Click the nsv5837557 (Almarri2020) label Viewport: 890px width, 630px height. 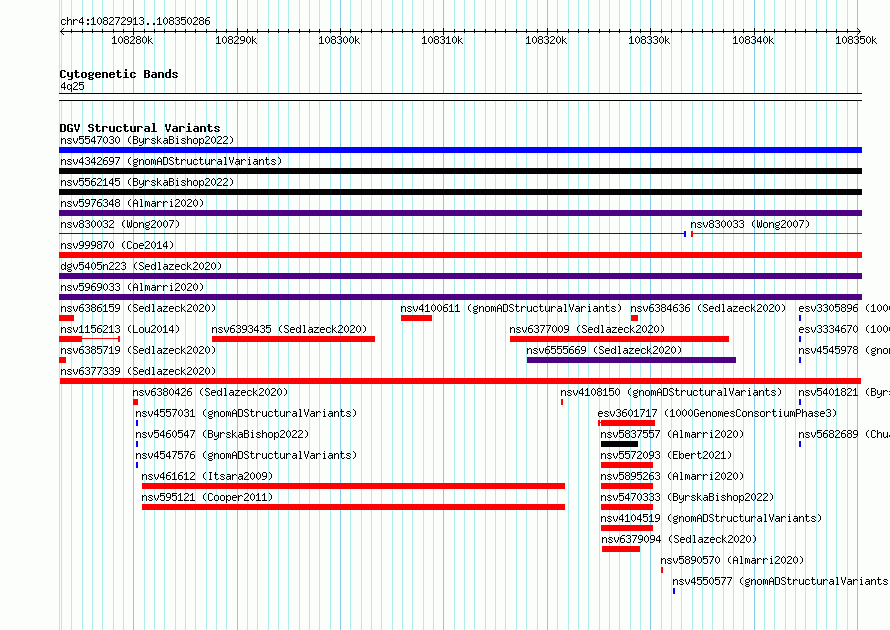[x=672, y=434]
